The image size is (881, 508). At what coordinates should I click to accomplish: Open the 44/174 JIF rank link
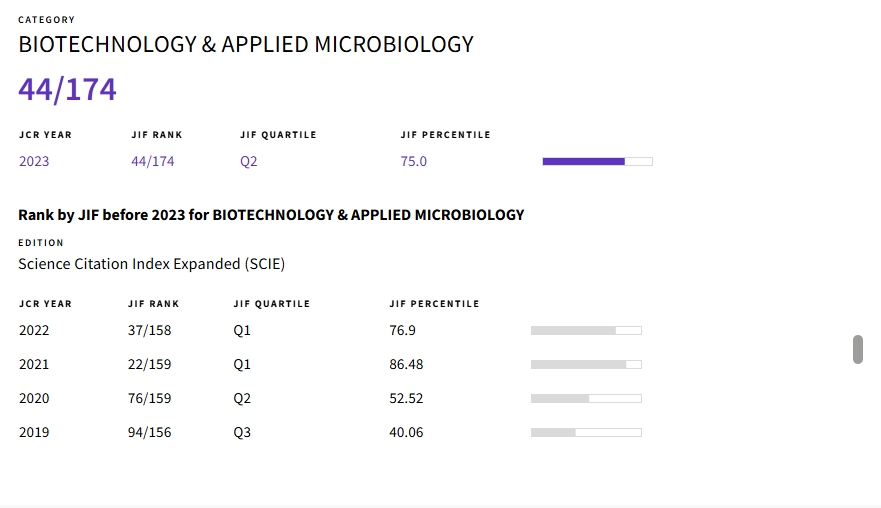153,161
